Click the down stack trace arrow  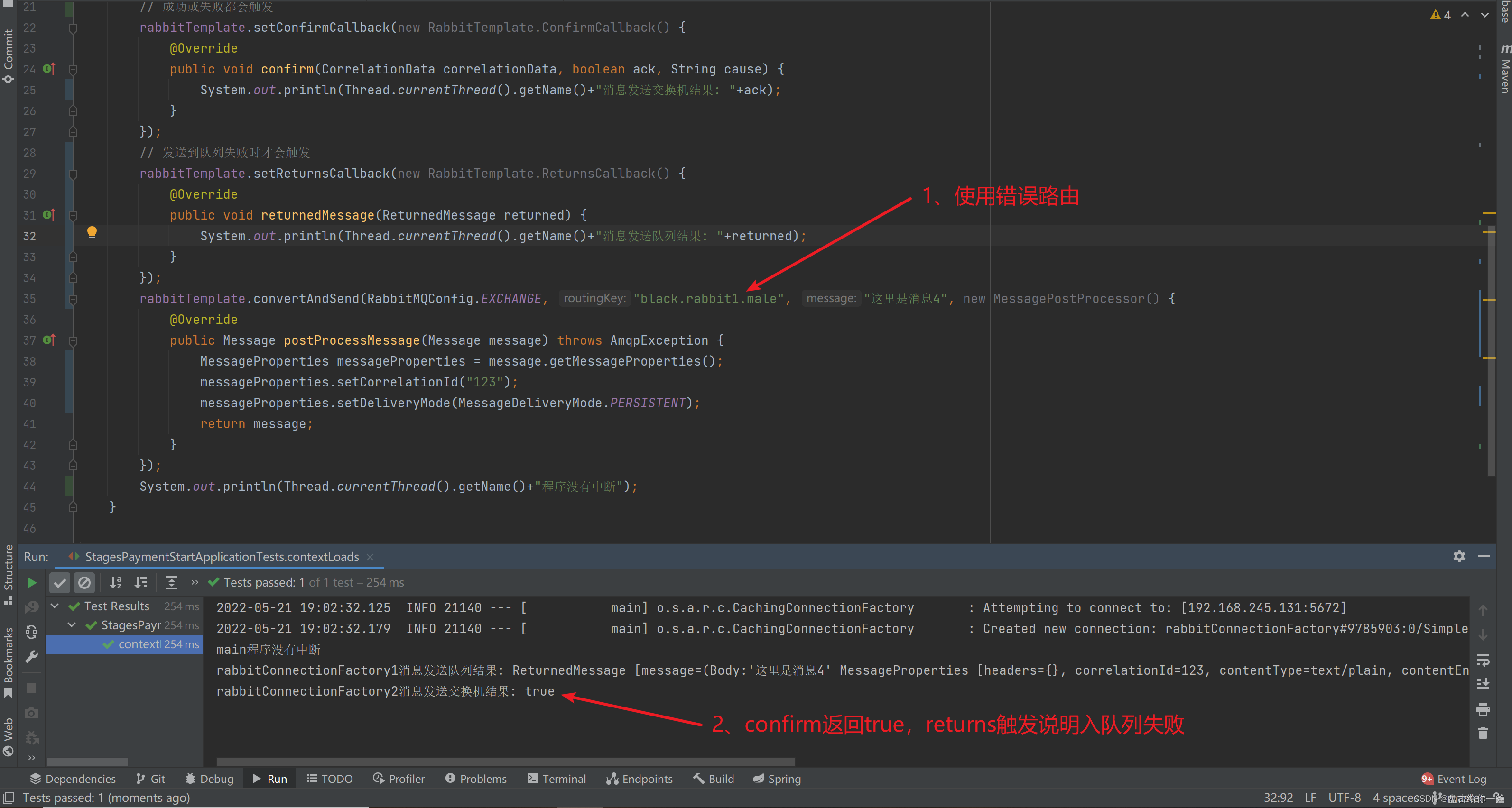coord(1483,635)
